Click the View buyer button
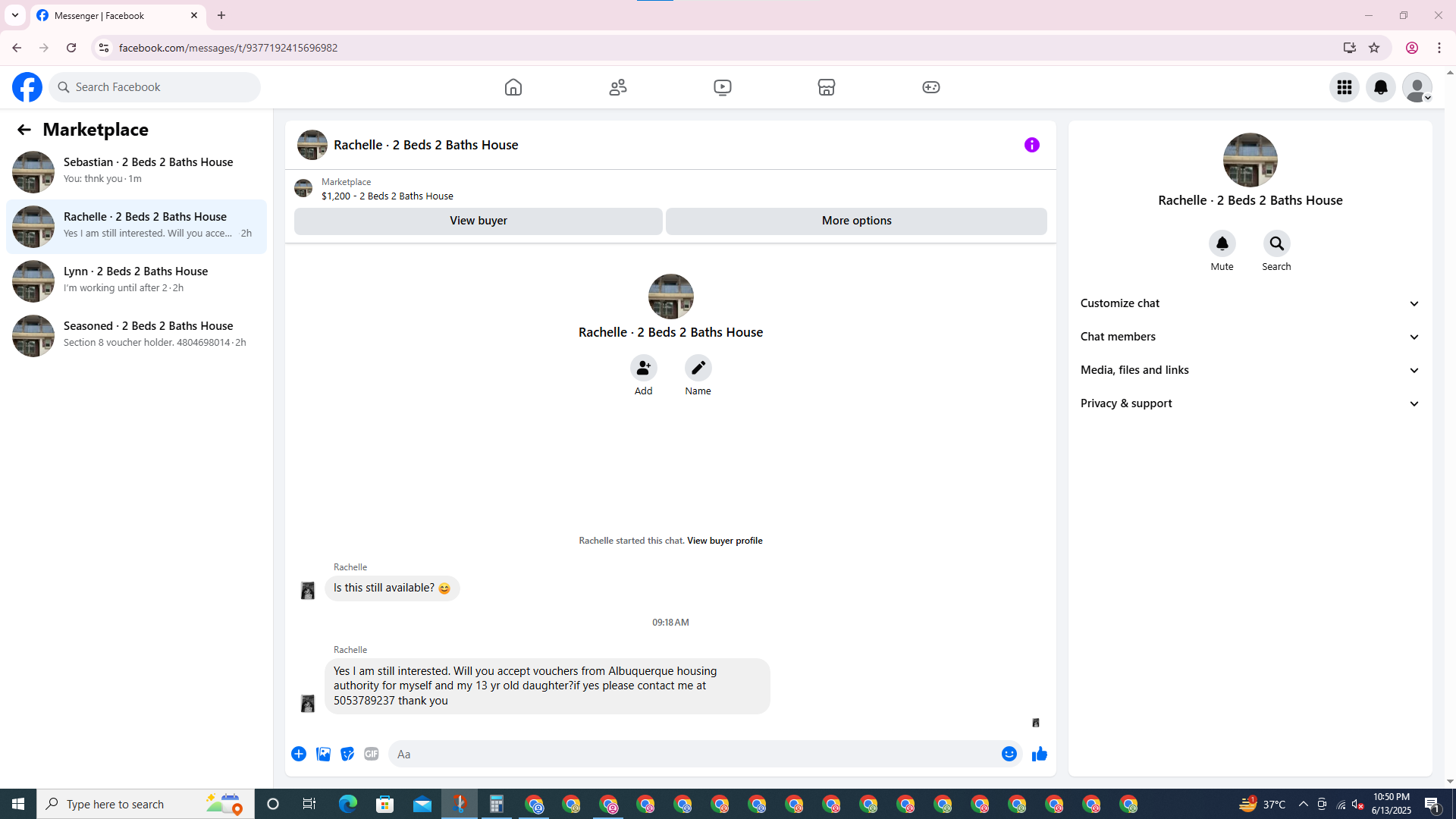The image size is (1456, 819). [x=479, y=221]
